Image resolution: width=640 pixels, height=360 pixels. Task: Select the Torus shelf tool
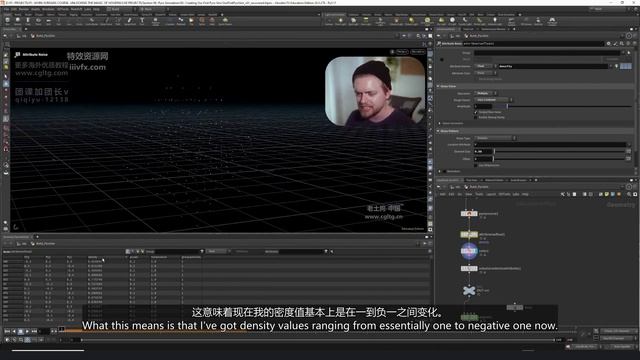point(38,21)
